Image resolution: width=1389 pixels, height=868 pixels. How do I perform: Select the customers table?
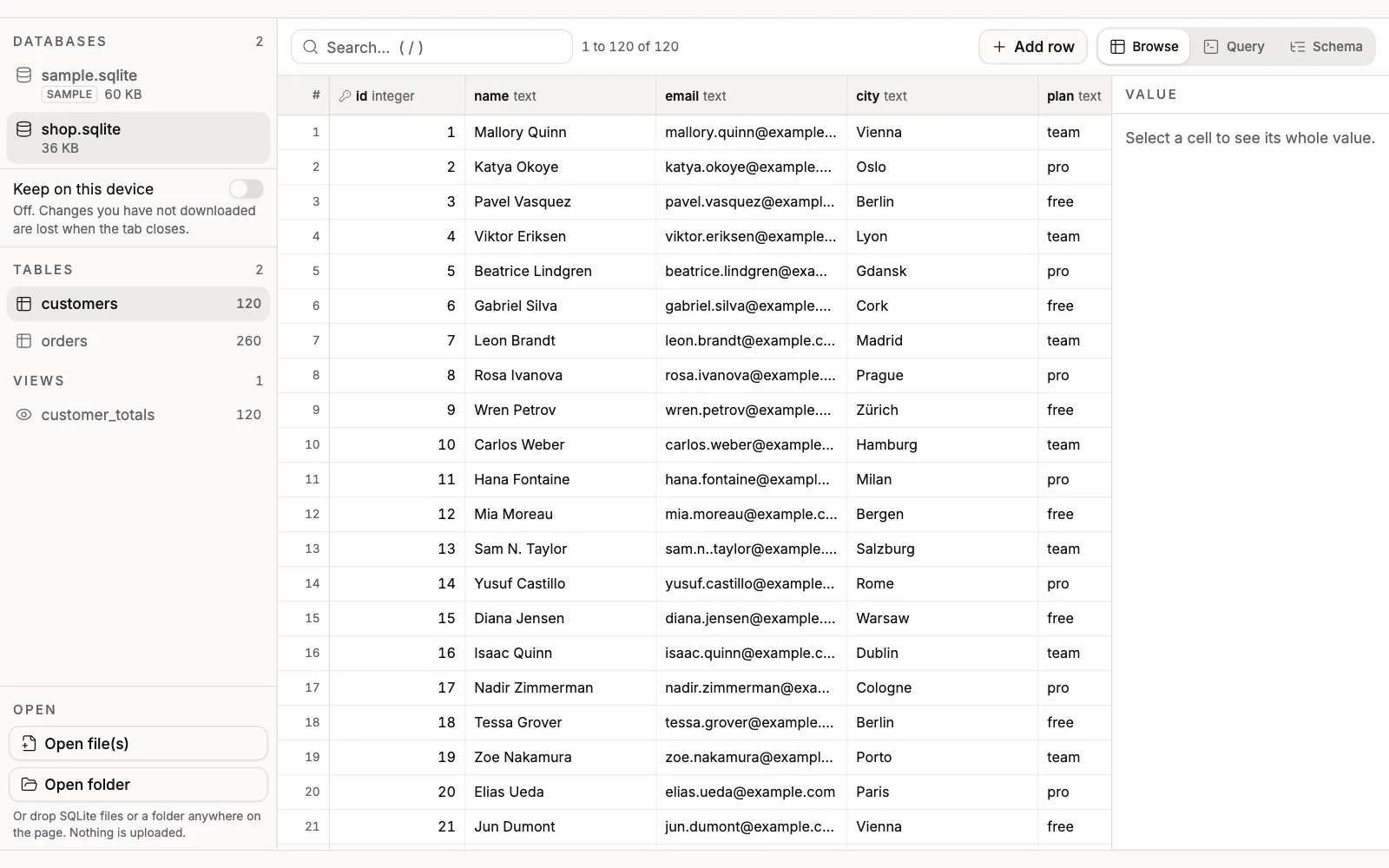coord(138,304)
